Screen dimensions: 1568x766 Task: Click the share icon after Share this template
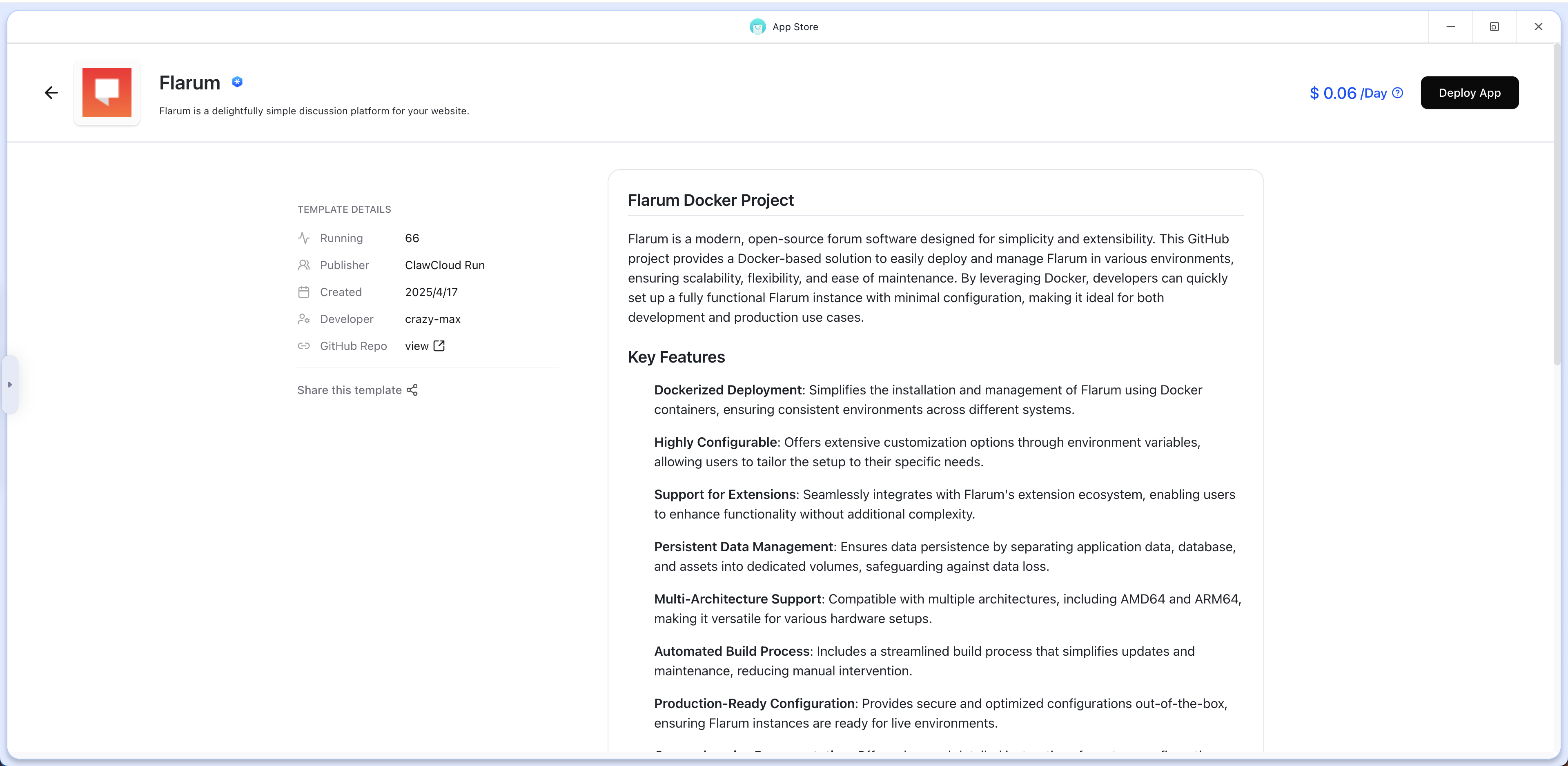click(412, 390)
